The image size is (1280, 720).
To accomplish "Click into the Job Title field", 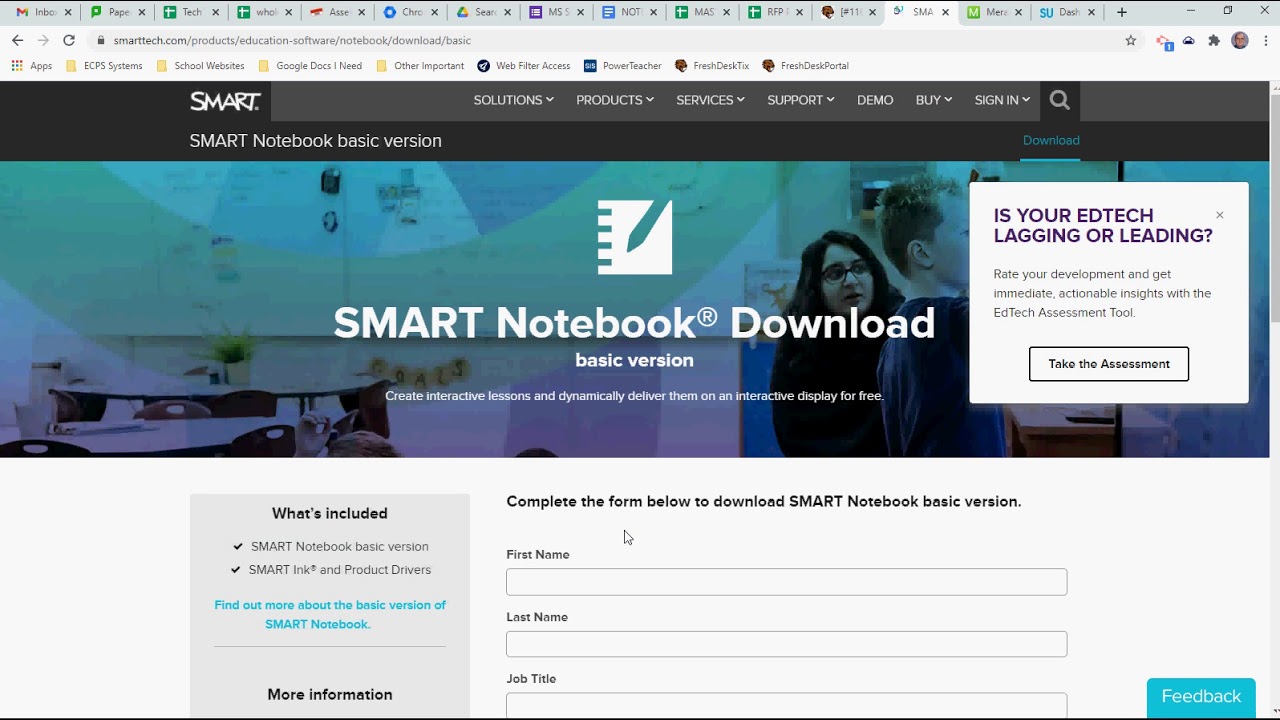I will [786, 705].
